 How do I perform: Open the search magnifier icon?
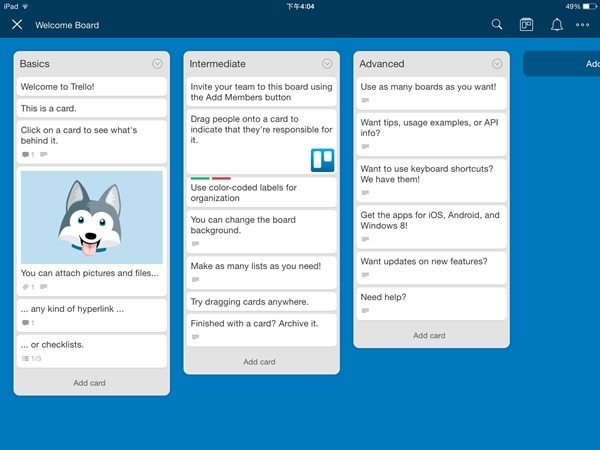(x=497, y=24)
